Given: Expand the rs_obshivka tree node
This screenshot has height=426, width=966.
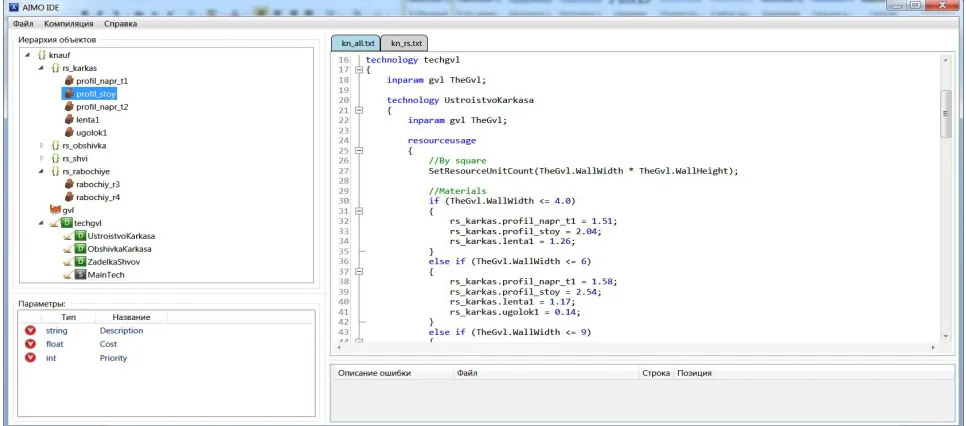Looking at the screenshot, I should pyautogui.click(x=42, y=145).
